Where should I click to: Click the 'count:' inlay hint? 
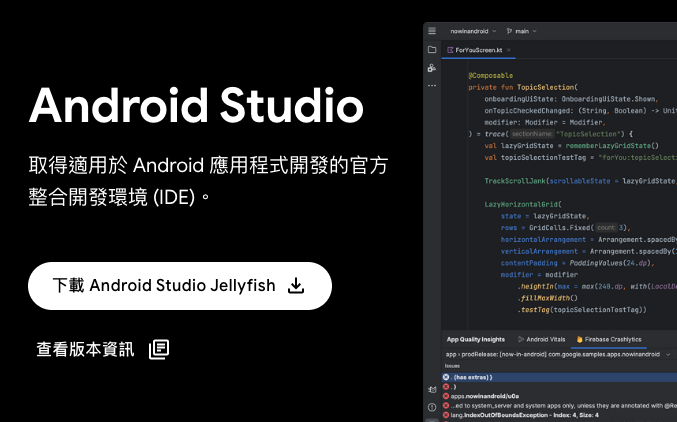click(x=606, y=228)
